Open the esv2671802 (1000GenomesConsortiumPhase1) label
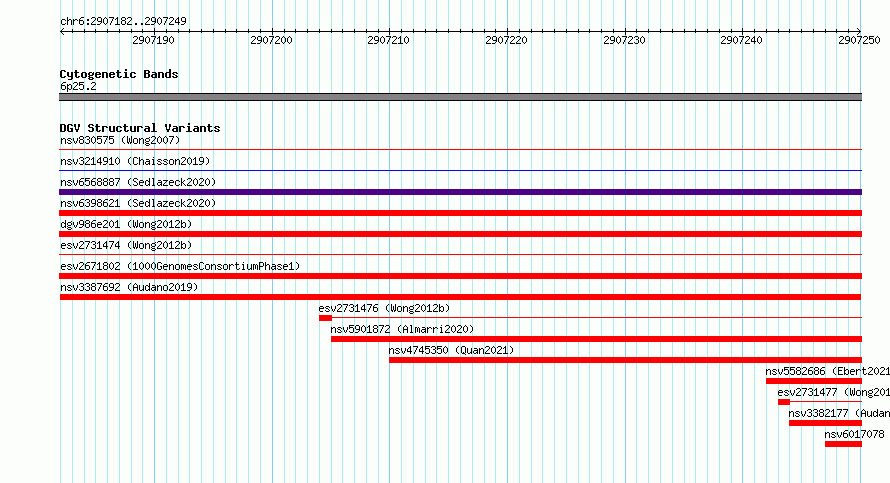Image resolution: width=890 pixels, height=483 pixels. (x=180, y=266)
